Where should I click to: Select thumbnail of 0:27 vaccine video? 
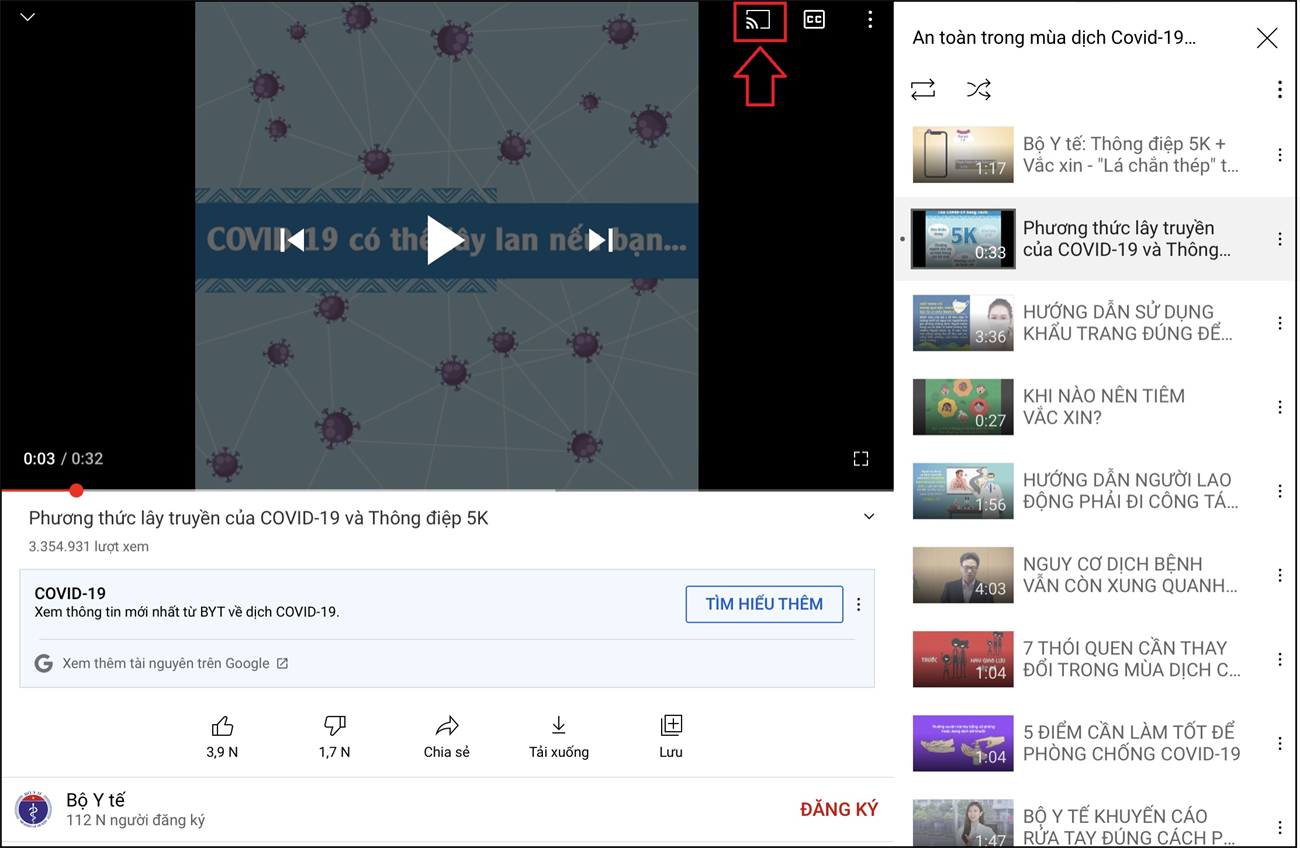(963, 407)
